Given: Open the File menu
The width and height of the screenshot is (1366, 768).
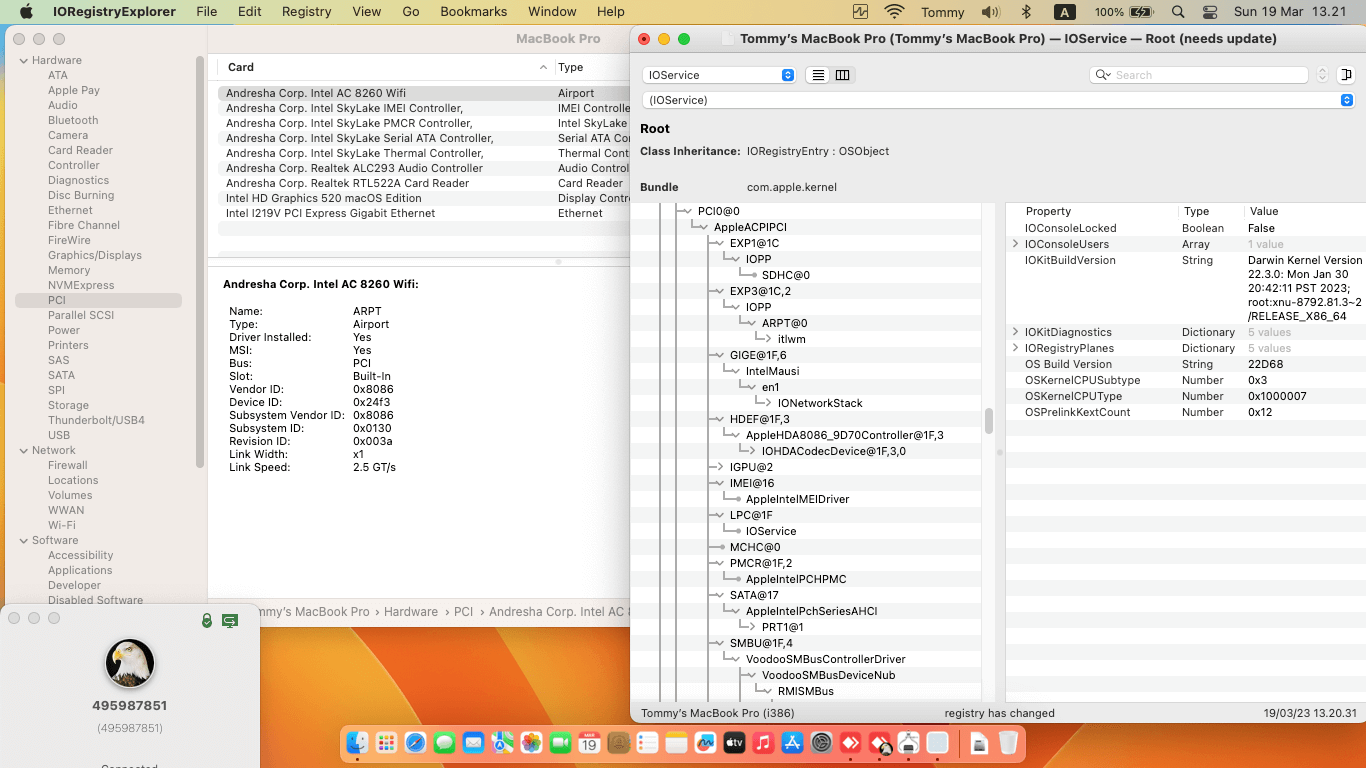Looking at the screenshot, I should 207,12.
